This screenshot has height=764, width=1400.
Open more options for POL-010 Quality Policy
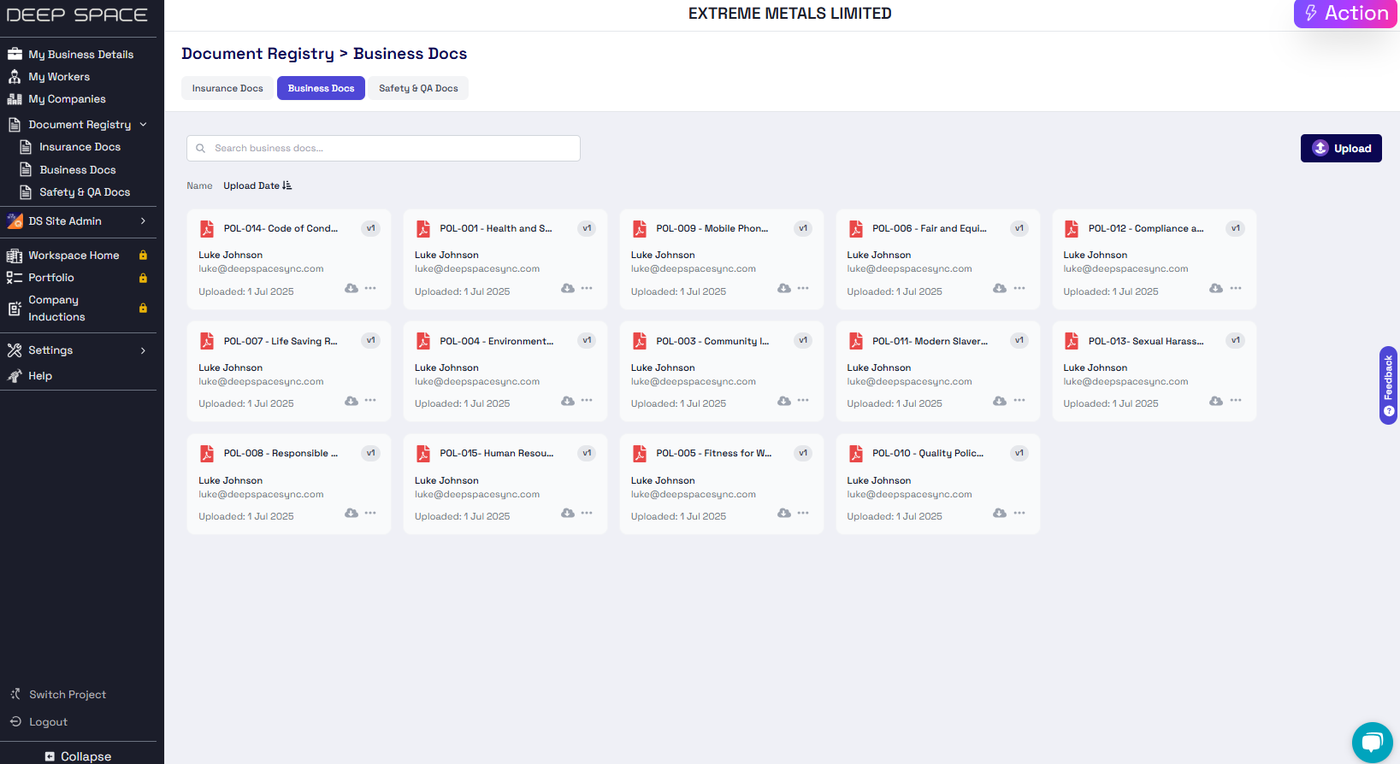[1019, 513]
